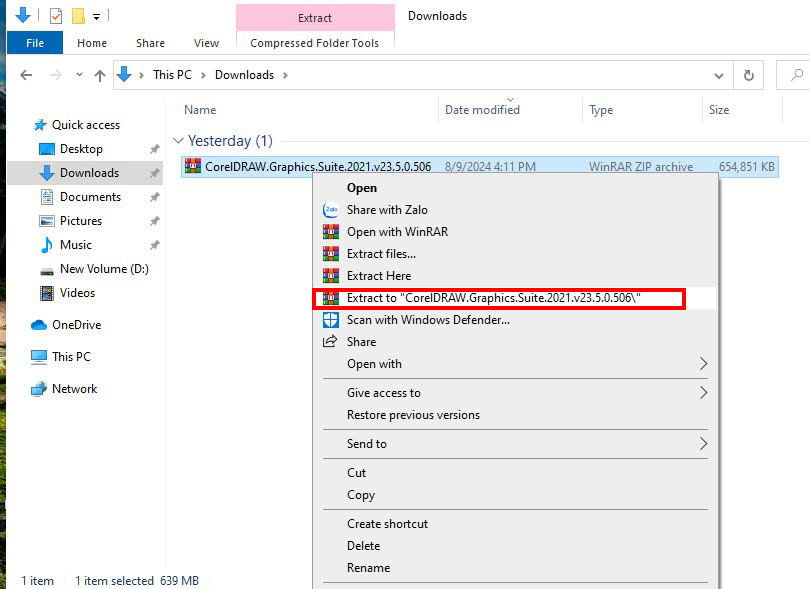Click the WinRAR archive file icon
The image size is (810, 589).
pos(193,166)
